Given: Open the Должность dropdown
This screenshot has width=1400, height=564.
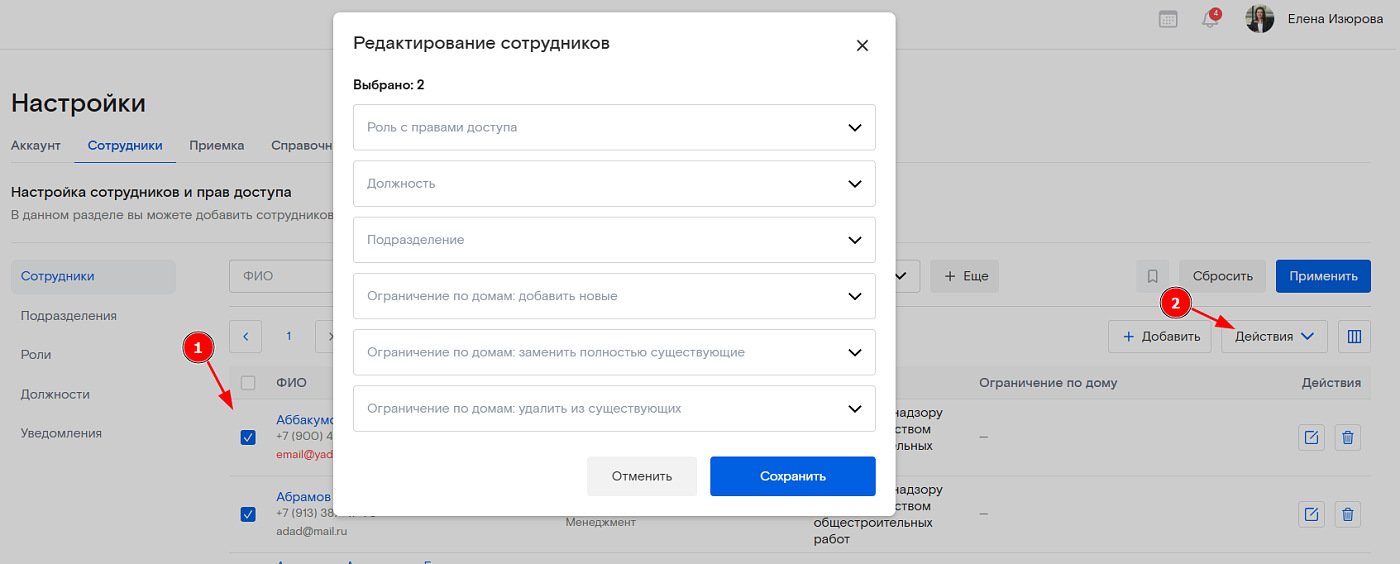Looking at the screenshot, I should click(x=614, y=184).
